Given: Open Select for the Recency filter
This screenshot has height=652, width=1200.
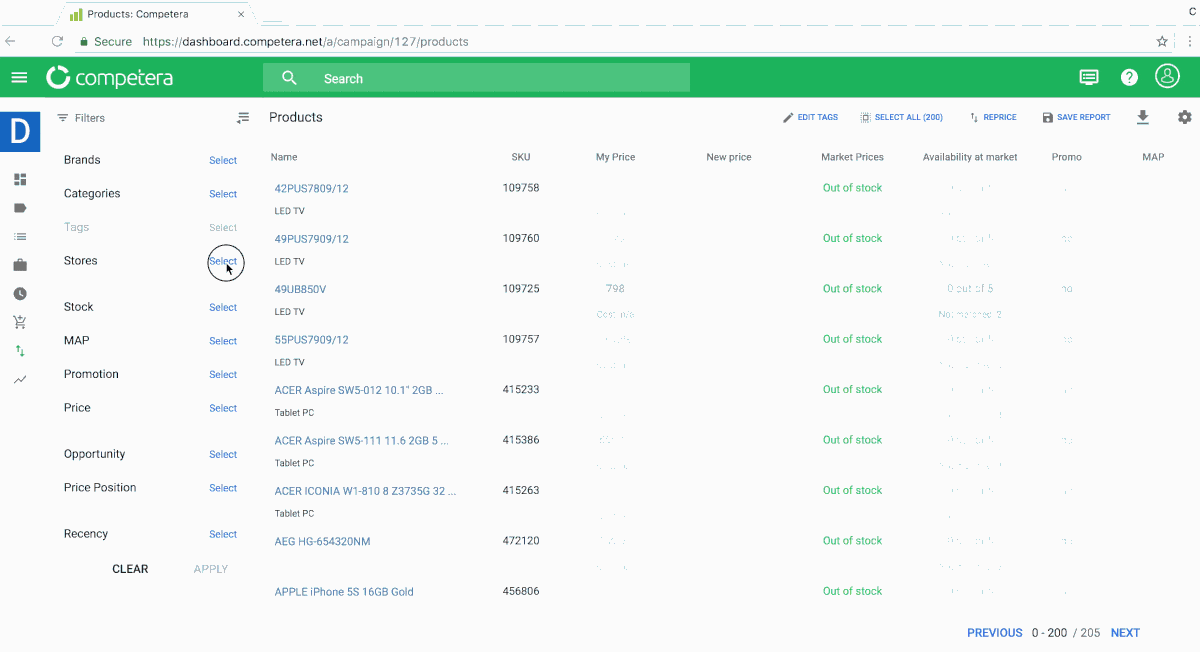Looking at the screenshot, I should (x=223, y=534).
